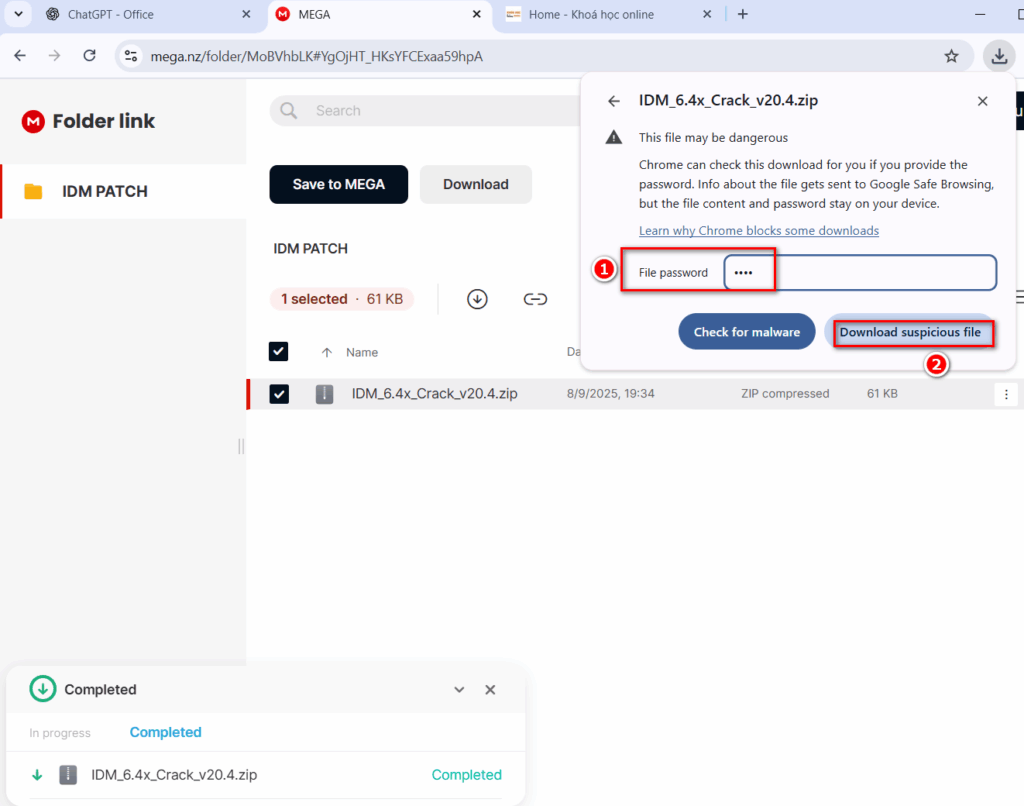
Task: Click the get link icon in selection bar
Action: click(x=535, y=299)
